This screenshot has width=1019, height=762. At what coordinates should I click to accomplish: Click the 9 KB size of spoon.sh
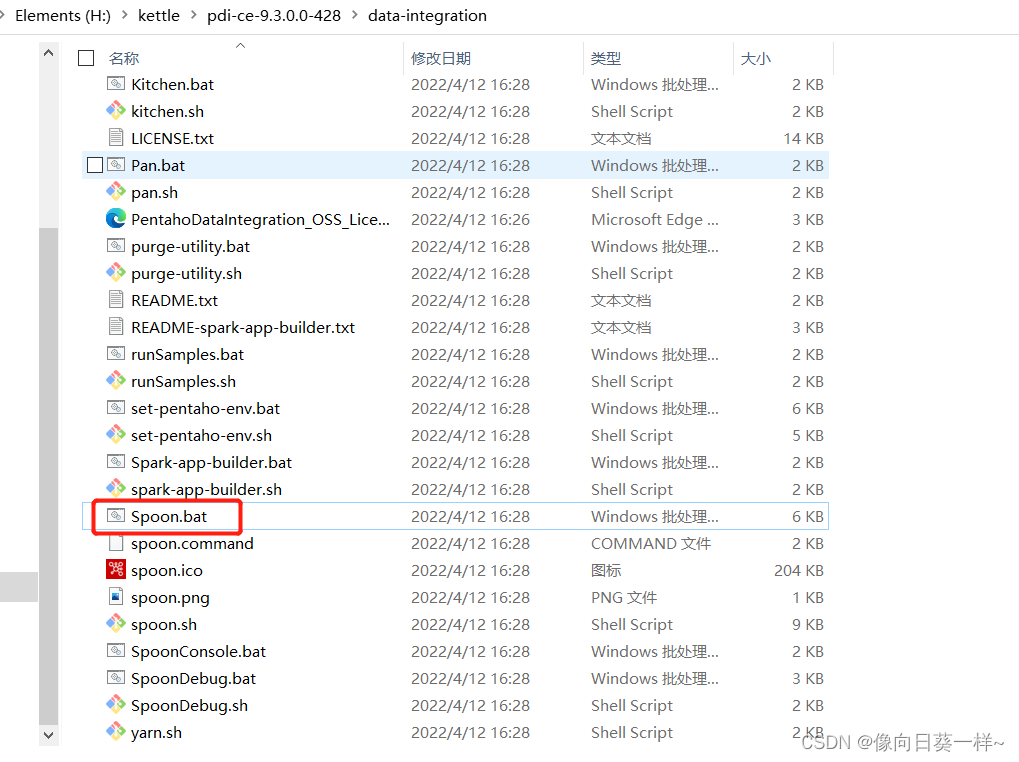click(x=808, y=624)
